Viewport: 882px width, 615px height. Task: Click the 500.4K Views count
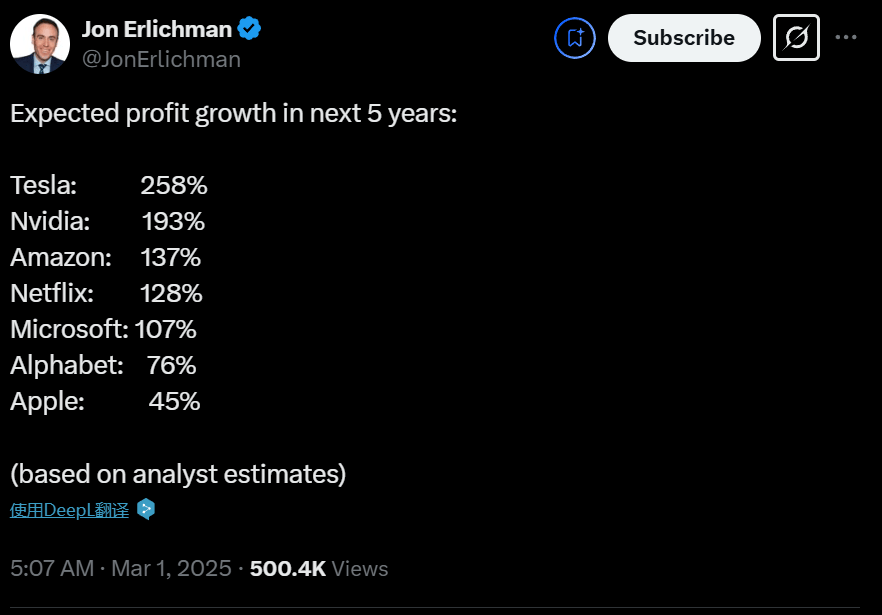click(318, 568)
